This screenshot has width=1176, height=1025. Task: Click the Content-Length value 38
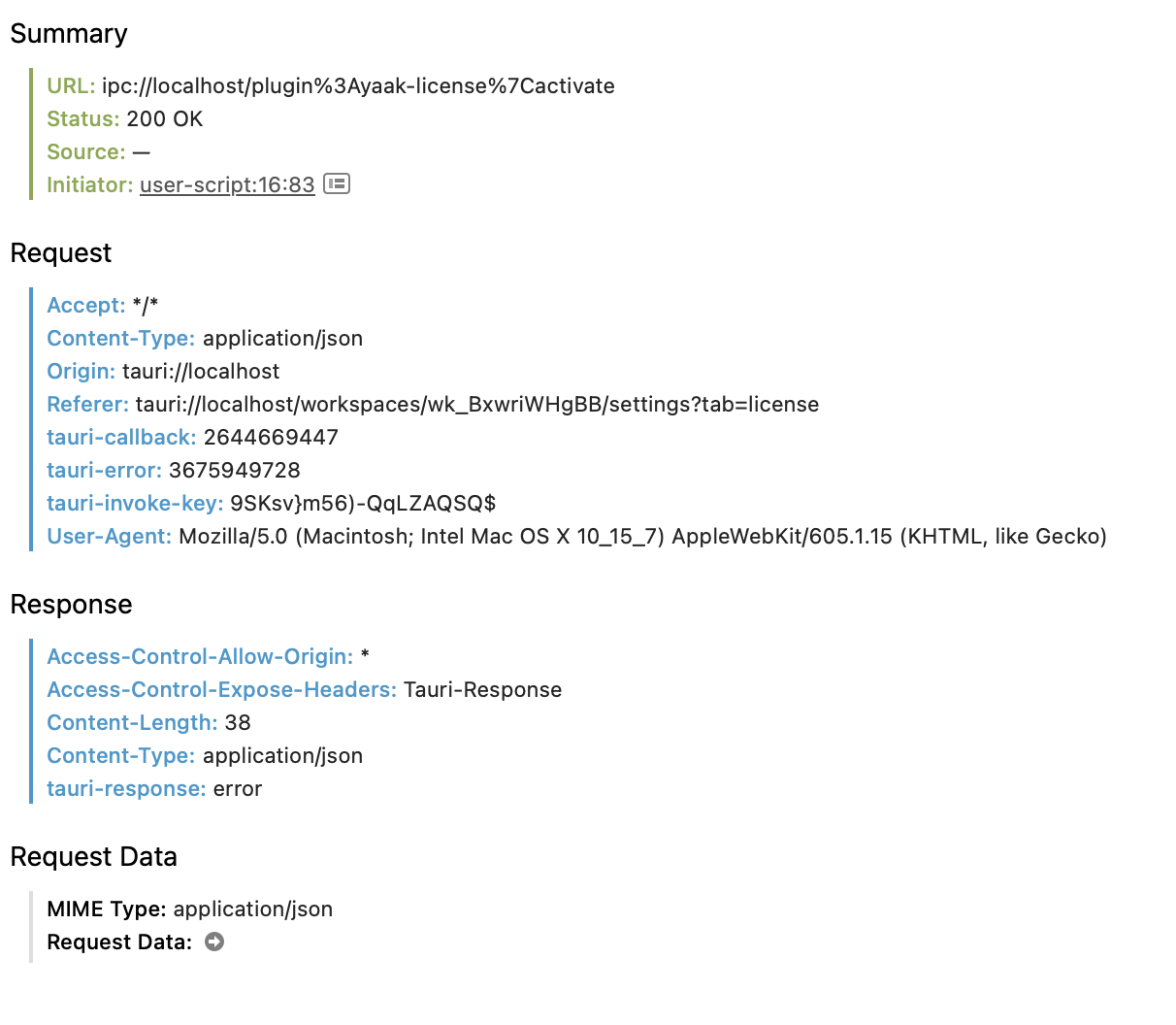click(238, 722)
